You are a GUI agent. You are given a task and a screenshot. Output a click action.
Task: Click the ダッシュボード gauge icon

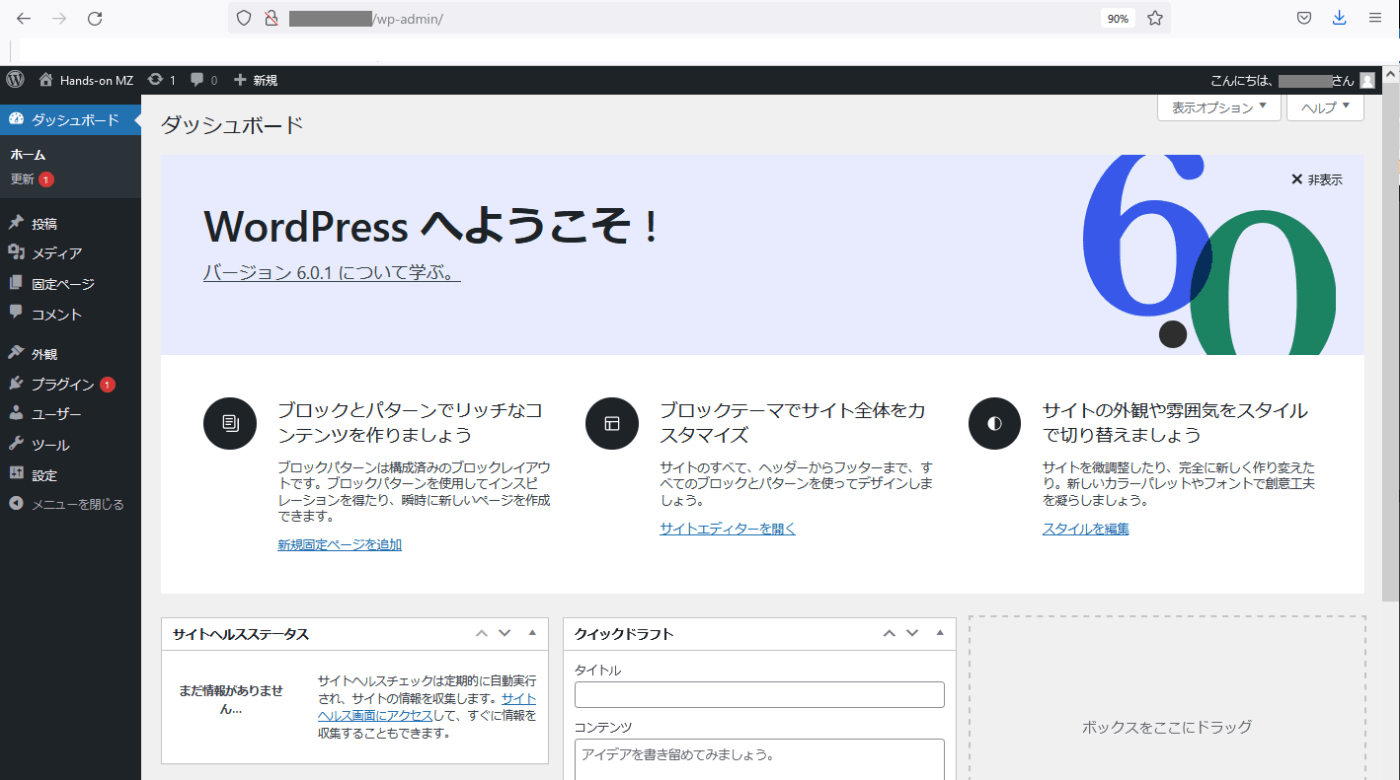[x=16, y=119]
